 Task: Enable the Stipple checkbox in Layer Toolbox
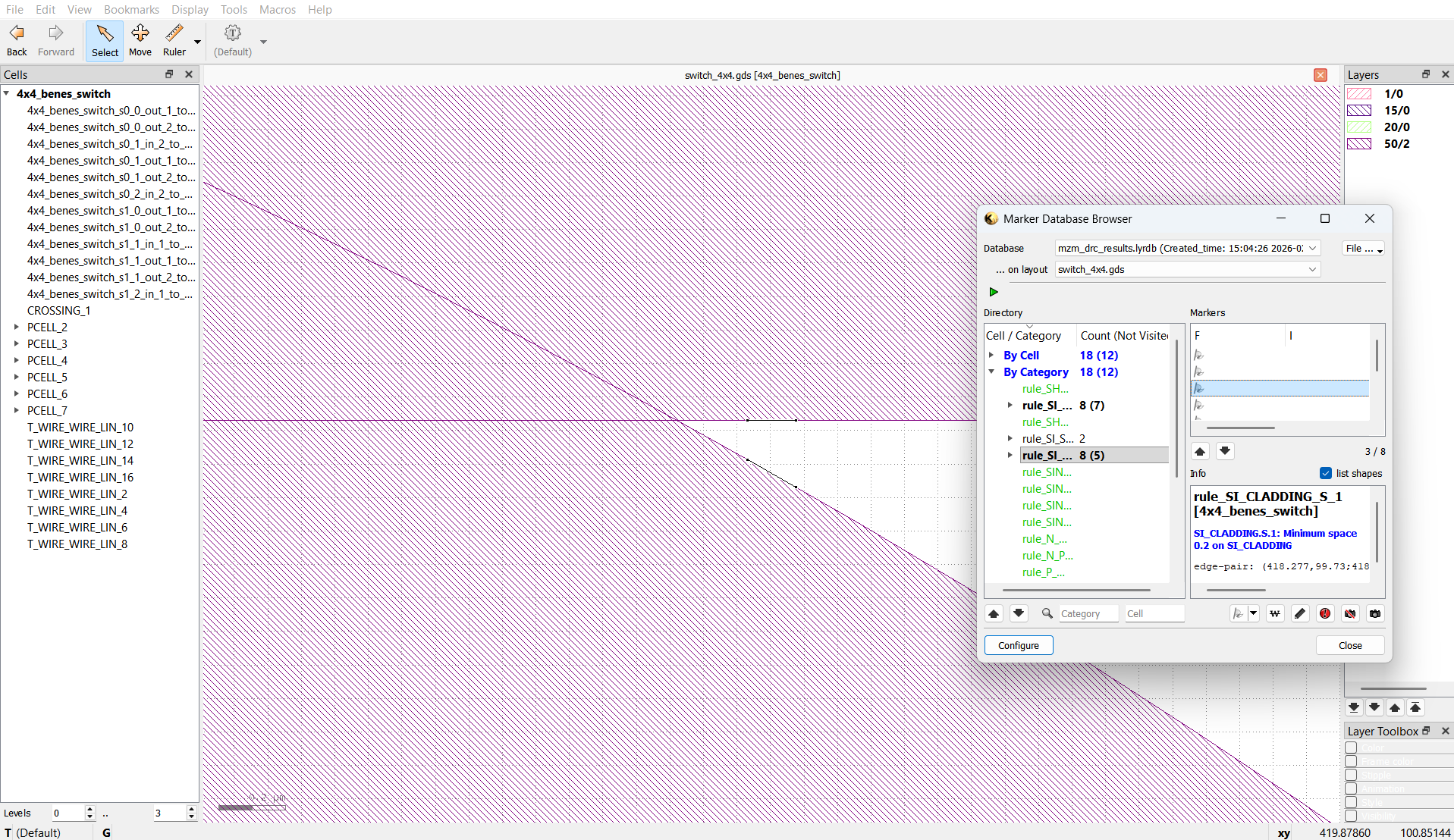point(1351,775)
